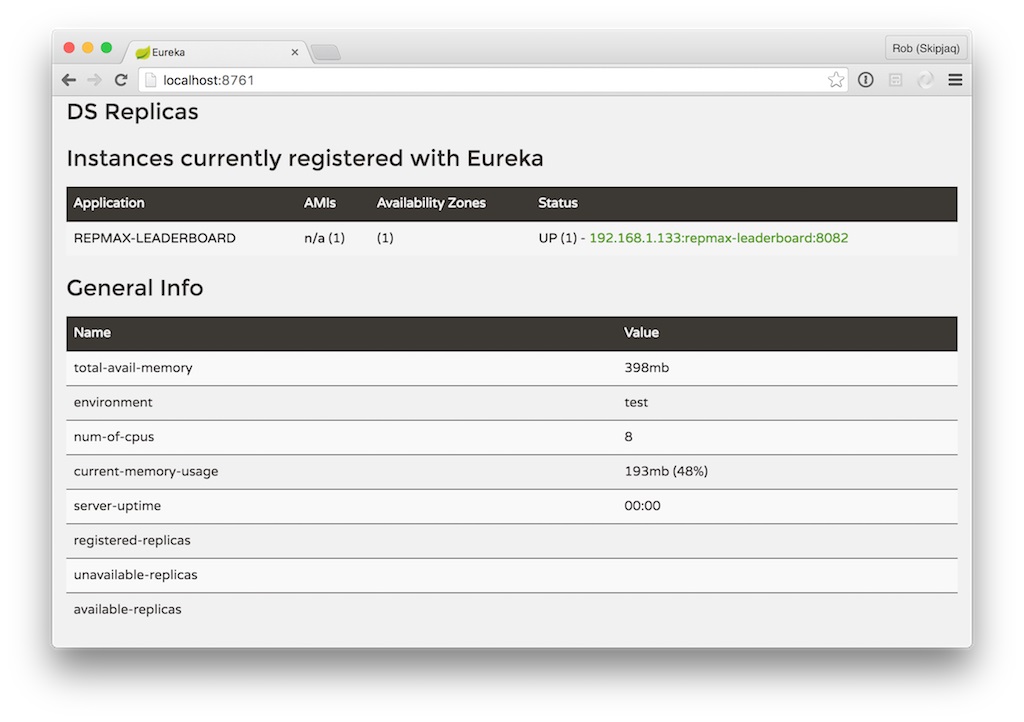The width and height of the screenshot is (1024, 722).
Task: Click the num-of-cpus row name
Action: (114, 437)
